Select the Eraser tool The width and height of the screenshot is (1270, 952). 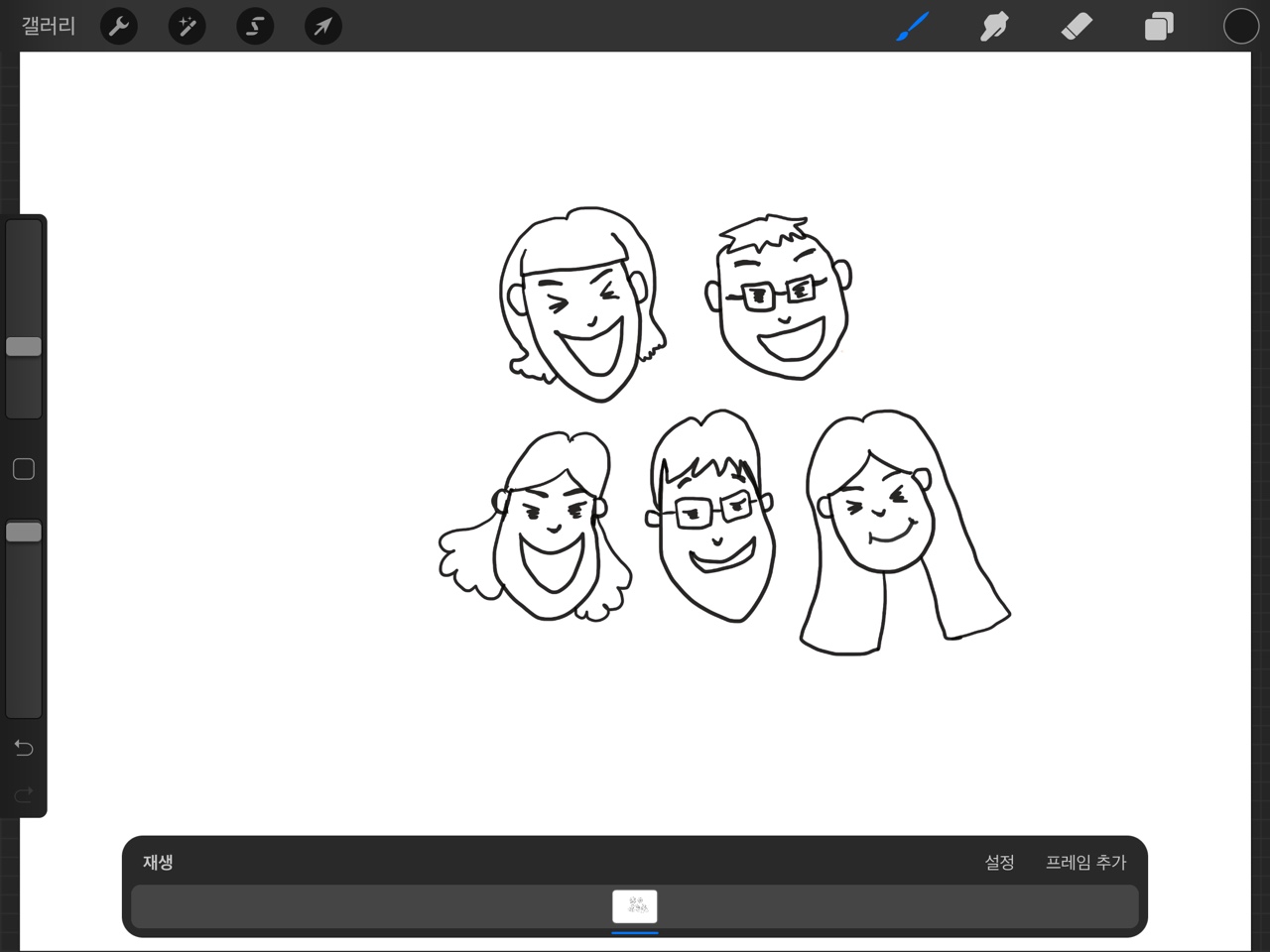click(x=1077, y=26)
